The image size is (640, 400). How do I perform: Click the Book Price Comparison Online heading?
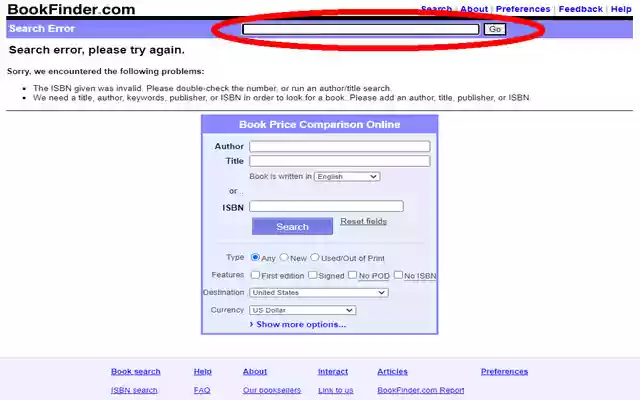pos(320,124)
